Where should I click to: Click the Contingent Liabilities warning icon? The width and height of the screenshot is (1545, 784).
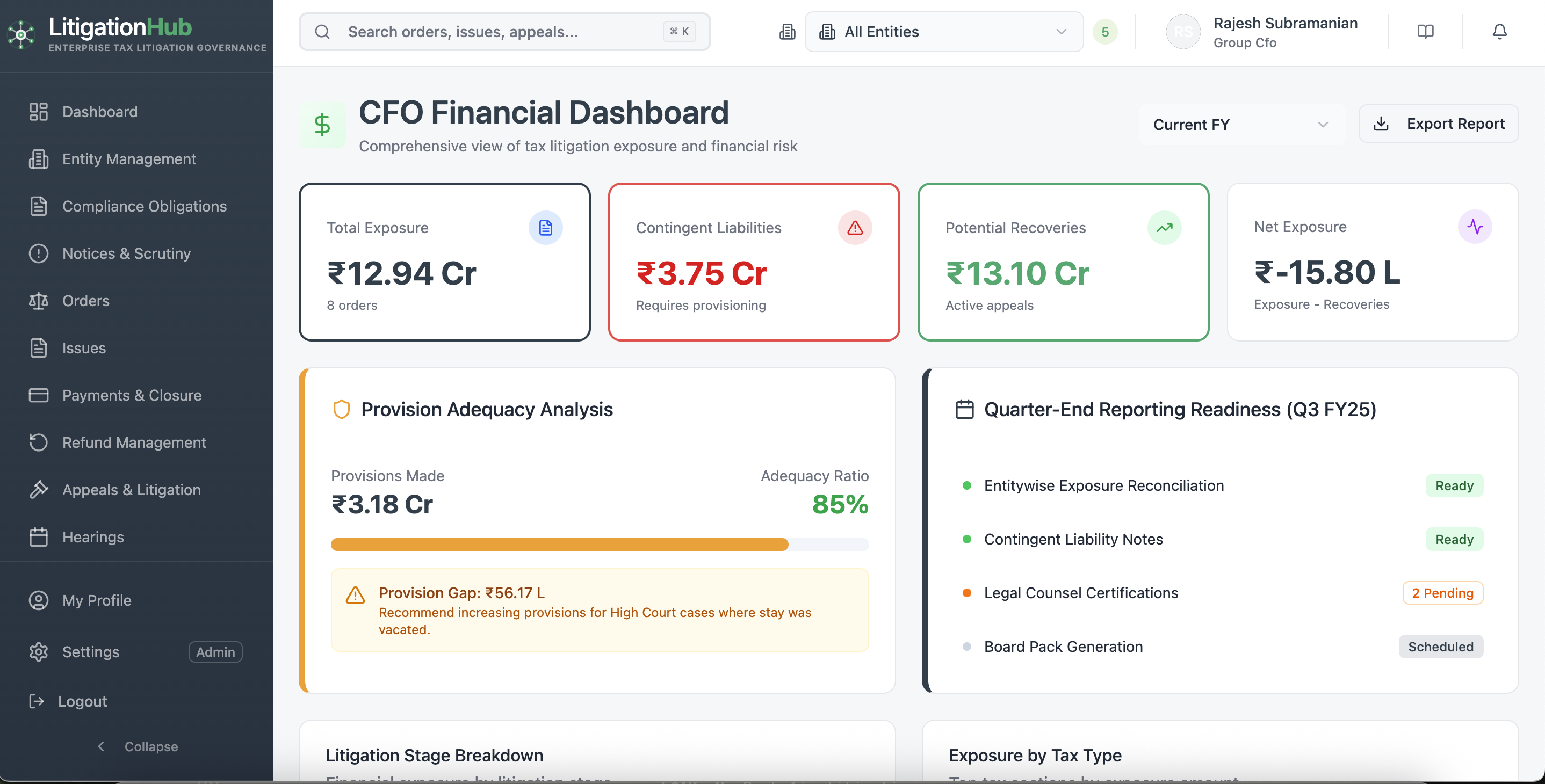[855, 228]
